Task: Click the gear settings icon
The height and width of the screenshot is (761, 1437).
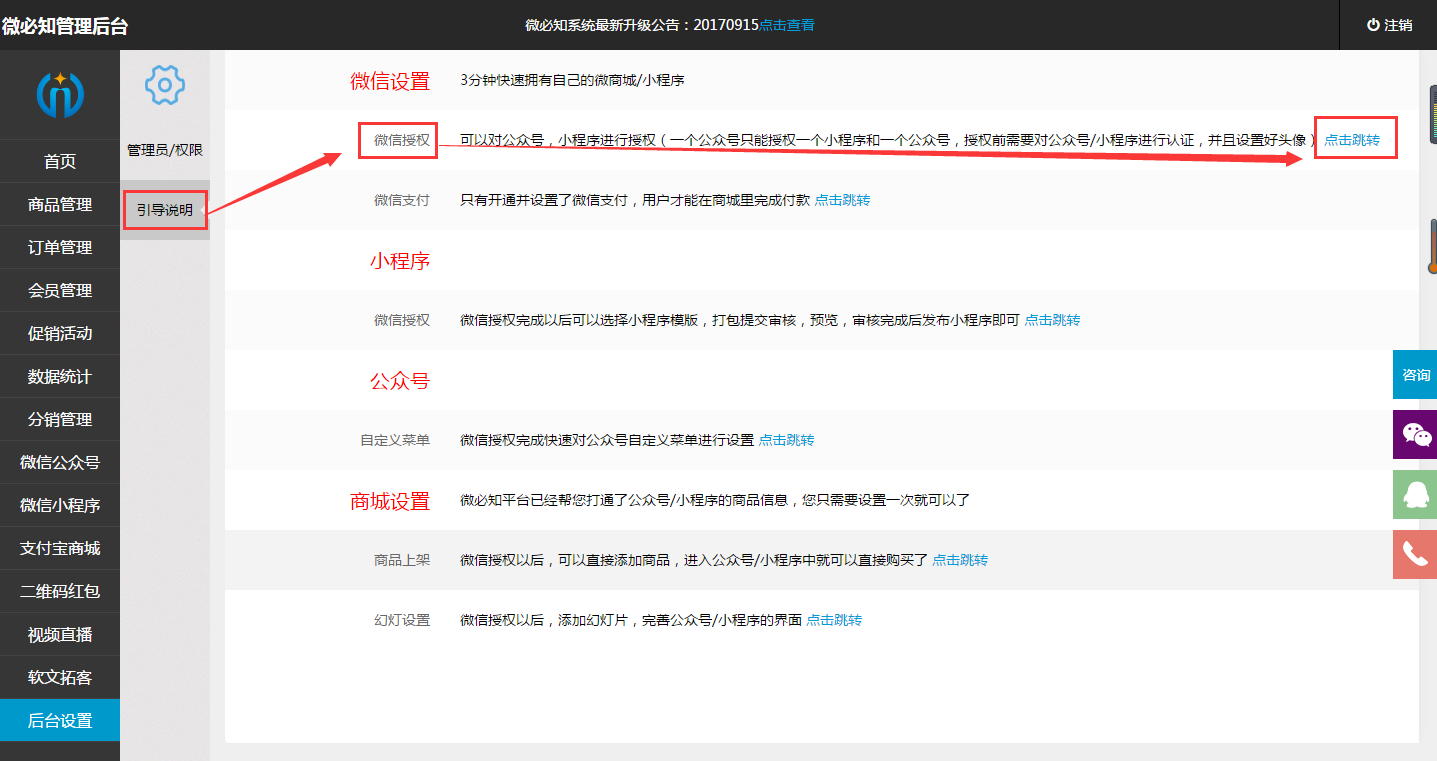Action: (x=165, y=85)
